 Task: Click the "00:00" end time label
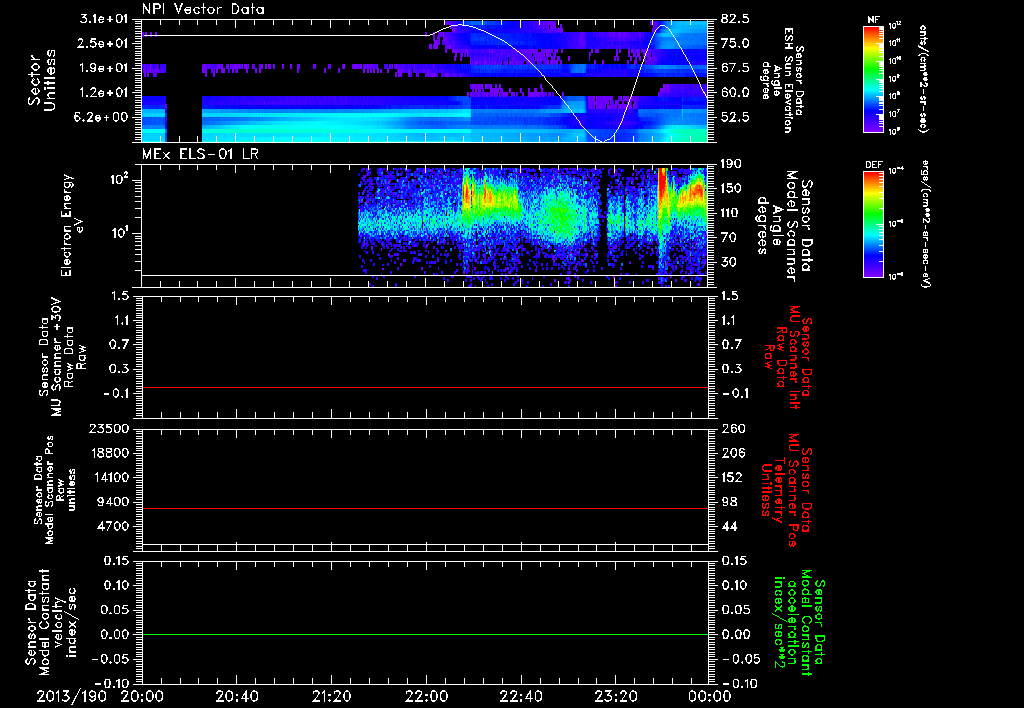(x=710, y=696)
